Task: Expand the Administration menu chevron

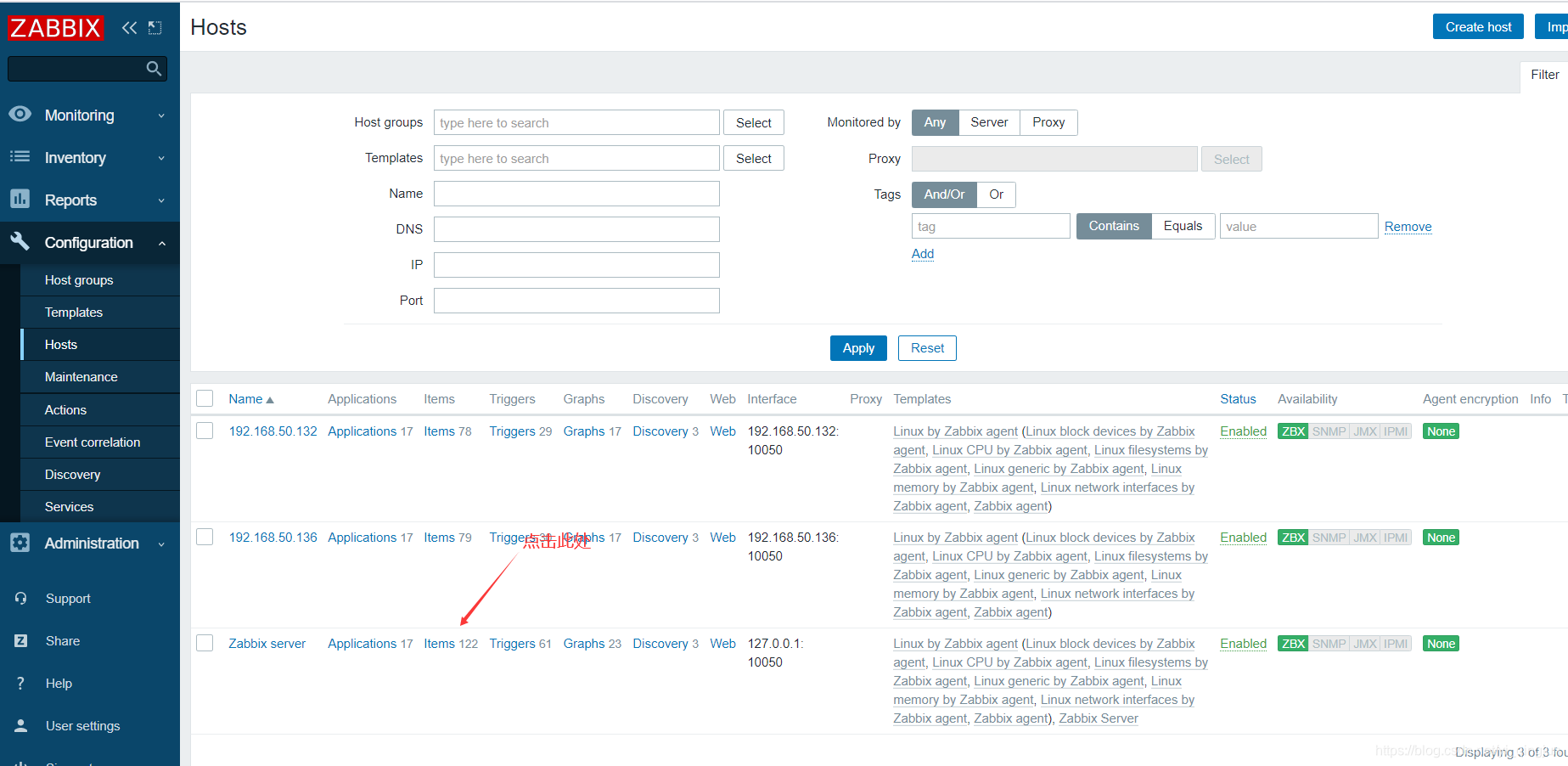Action: (161, 544)
